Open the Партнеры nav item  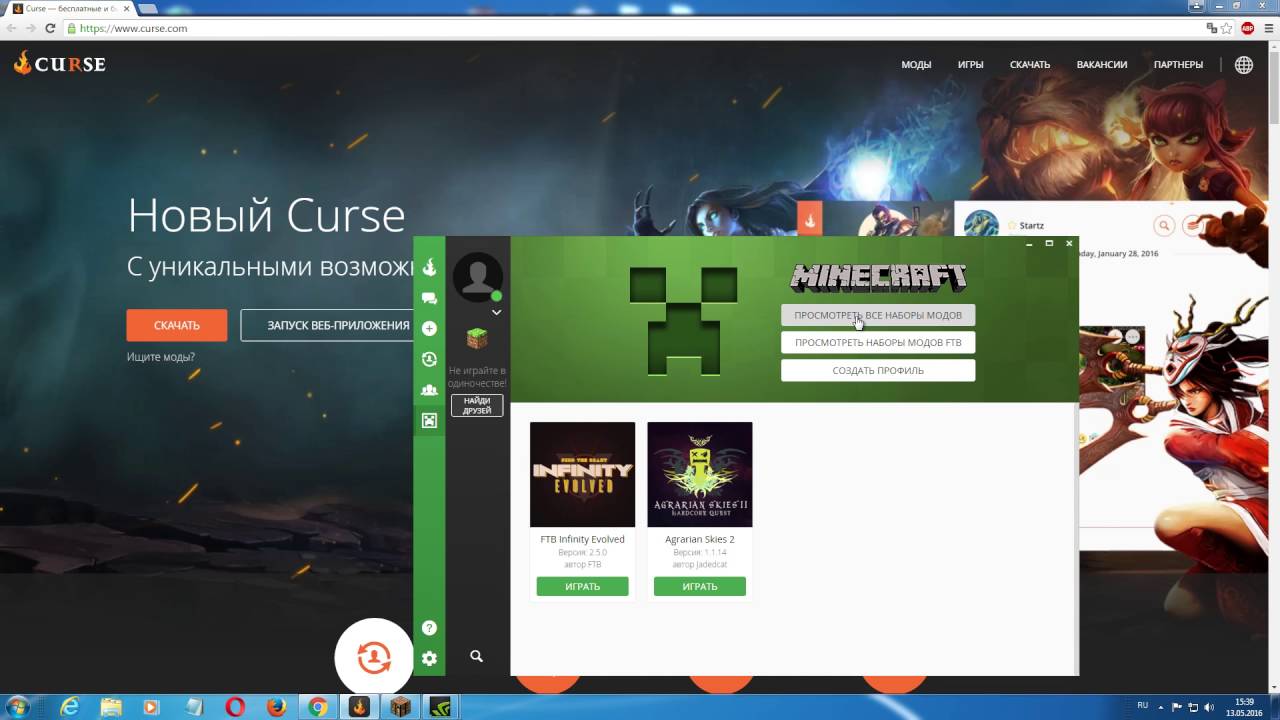1178,64
